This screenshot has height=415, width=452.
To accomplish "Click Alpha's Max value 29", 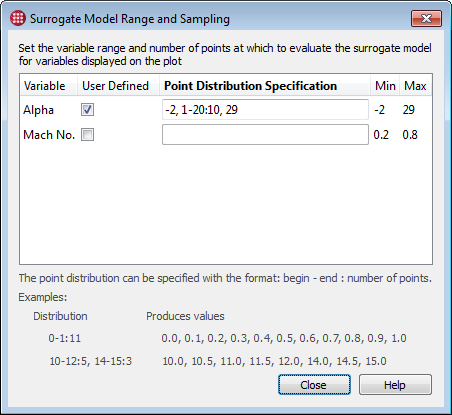I will 409,110.
